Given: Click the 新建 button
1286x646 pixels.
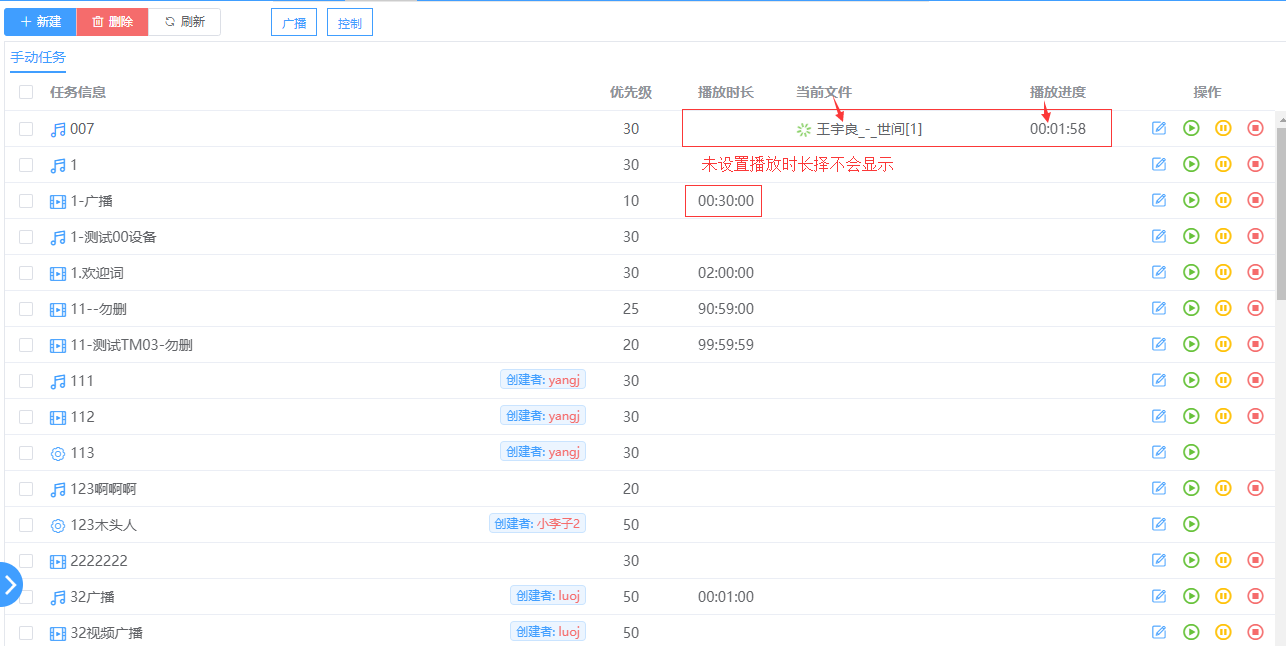Looking at the screenshot, I should tap(40, 22).
